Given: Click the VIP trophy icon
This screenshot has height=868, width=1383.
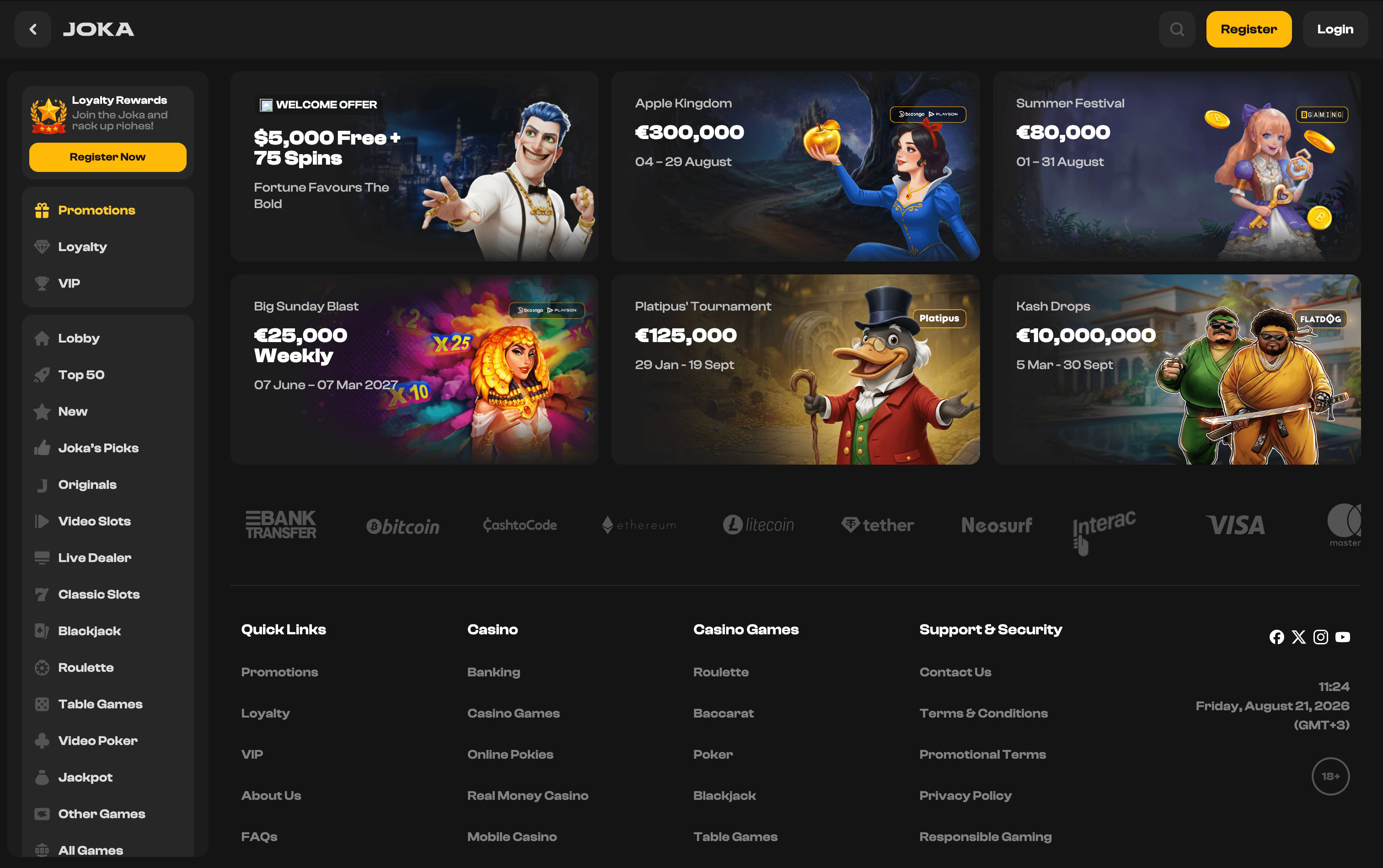Looking at the screenshot, I should pyautogui.click(x=42, y=284).
